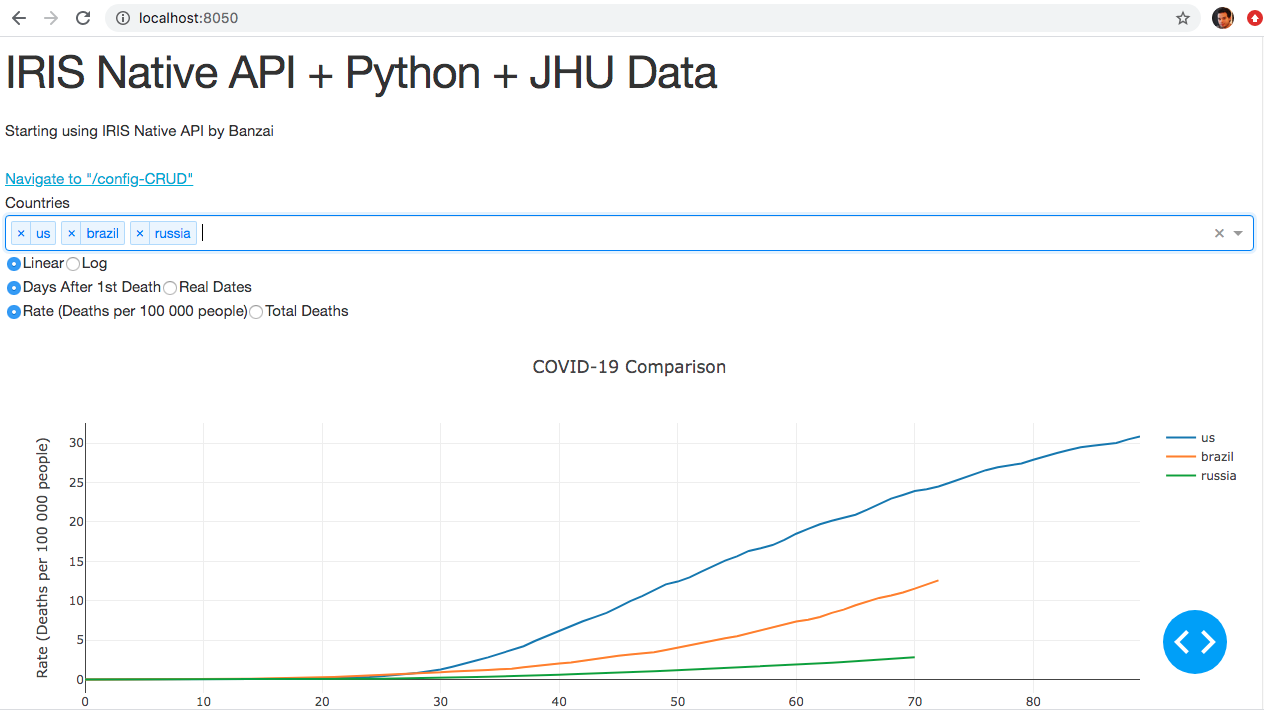Screen dimensions: 1264x711
Task: Open the blue Dash debug menu button
Action: pos(1195,642)
